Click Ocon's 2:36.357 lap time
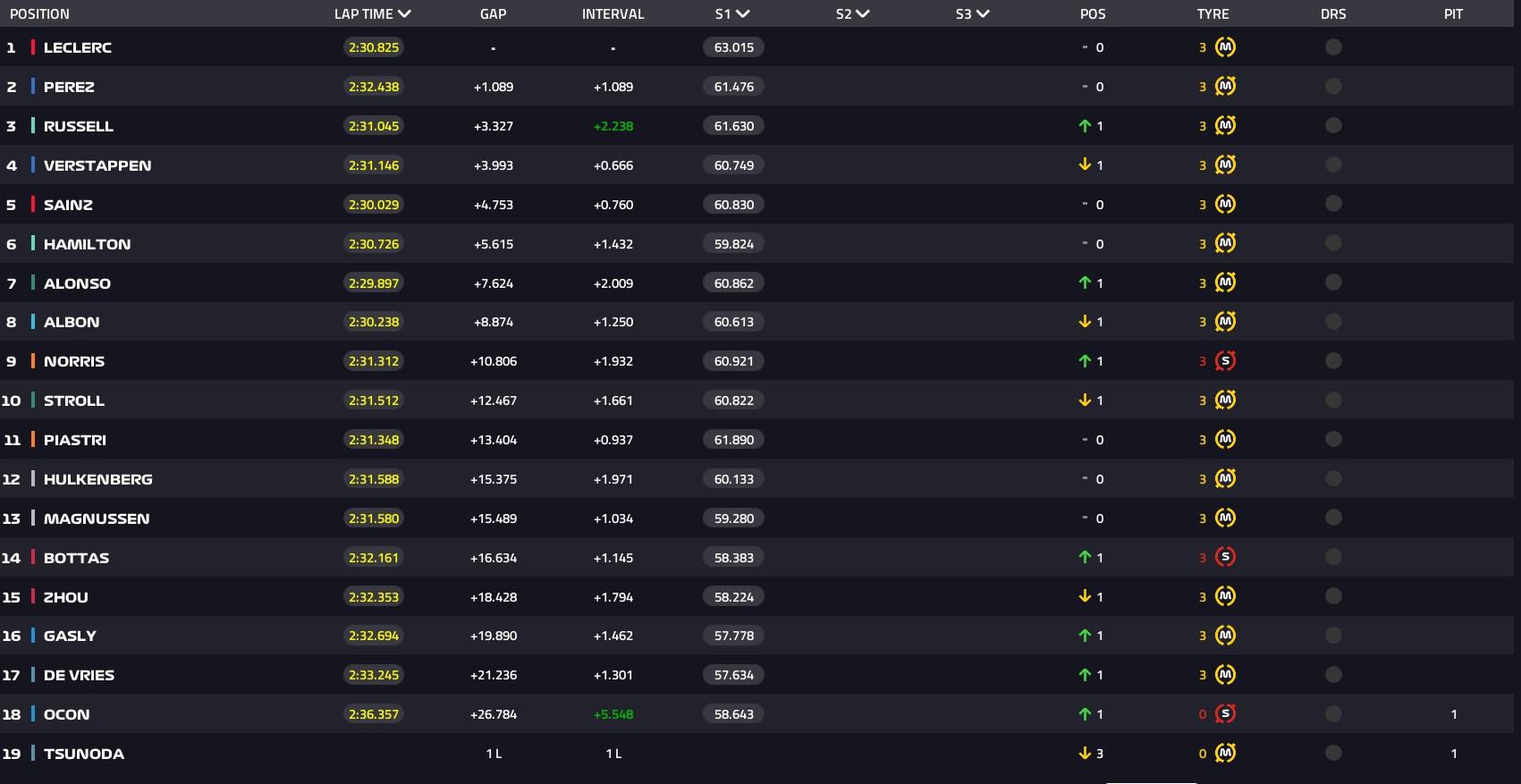The image size is (1521, 784). 374,714
